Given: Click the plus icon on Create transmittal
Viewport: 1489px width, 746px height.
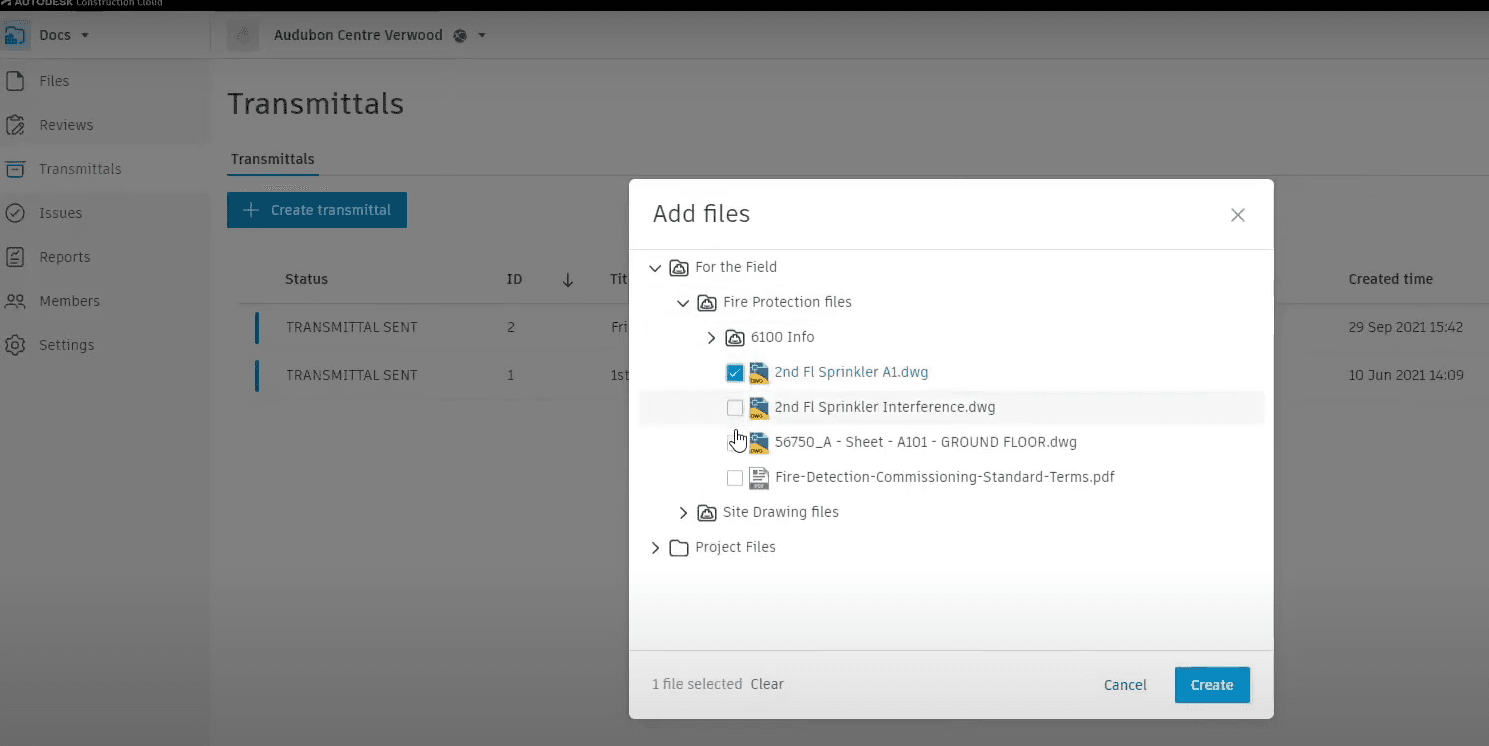Looking at the screenshot, I should [251, 210].
